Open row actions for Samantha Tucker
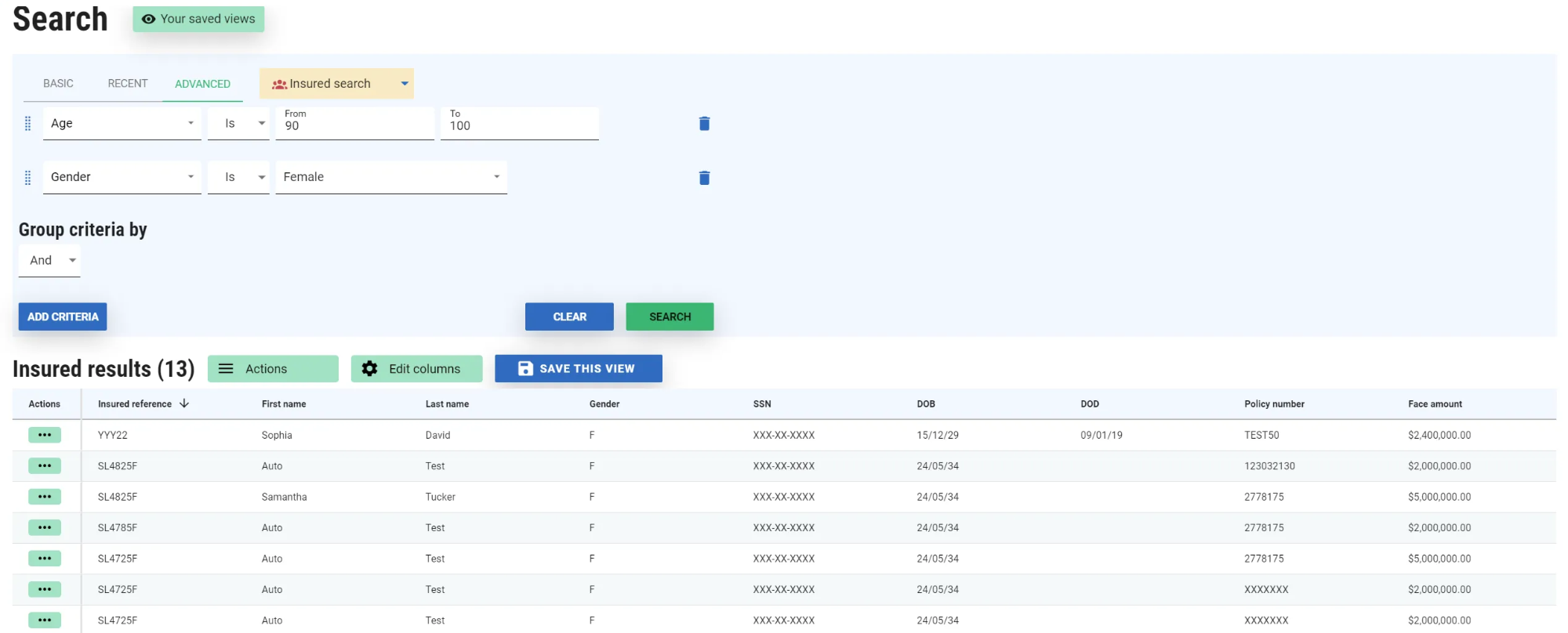Image resolution: width=1568 pixels, height=633 pixels. pos(45,497)
